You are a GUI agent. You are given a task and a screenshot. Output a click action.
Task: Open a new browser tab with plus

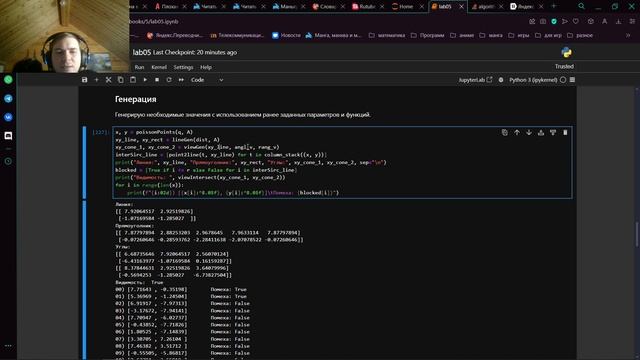553,6
